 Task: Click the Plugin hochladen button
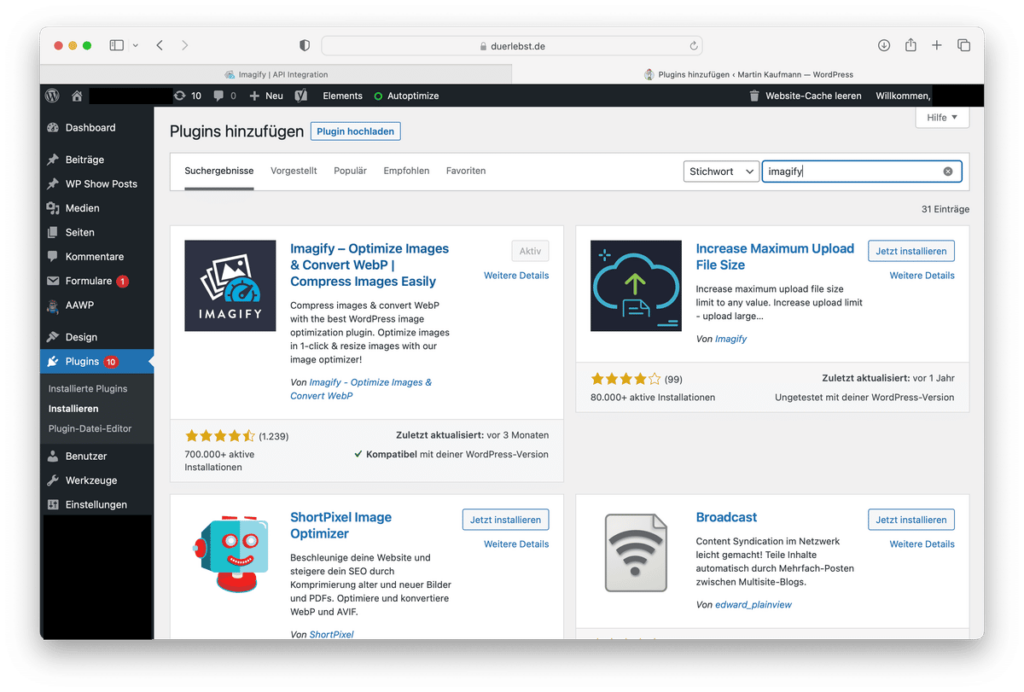pos(355,131)
